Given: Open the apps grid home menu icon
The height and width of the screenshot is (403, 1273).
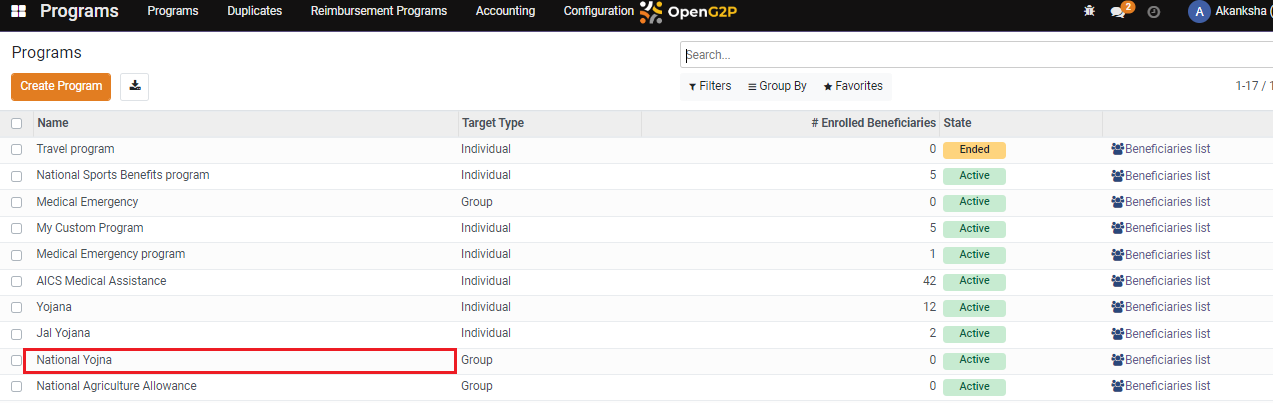Looking at the screenshot, I should [x=18, y=12].
